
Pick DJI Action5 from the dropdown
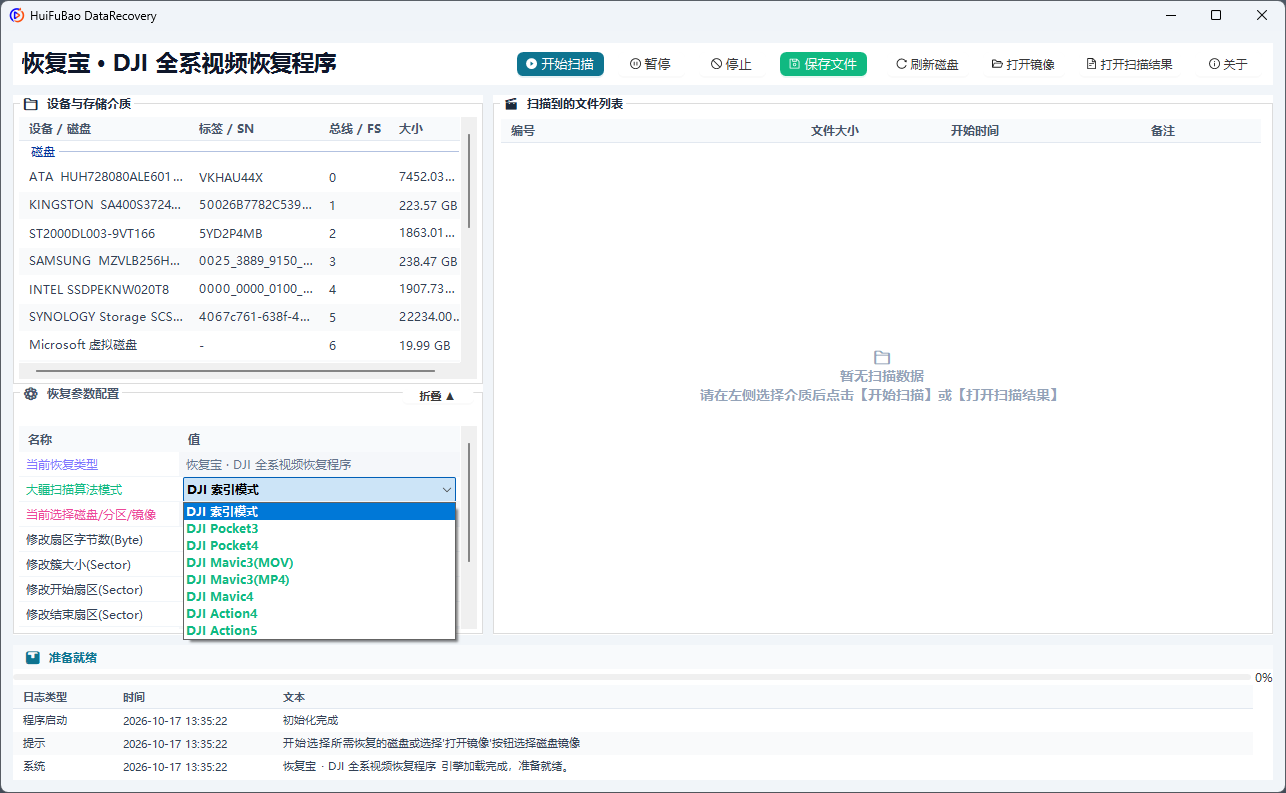[x=320, y=631]
